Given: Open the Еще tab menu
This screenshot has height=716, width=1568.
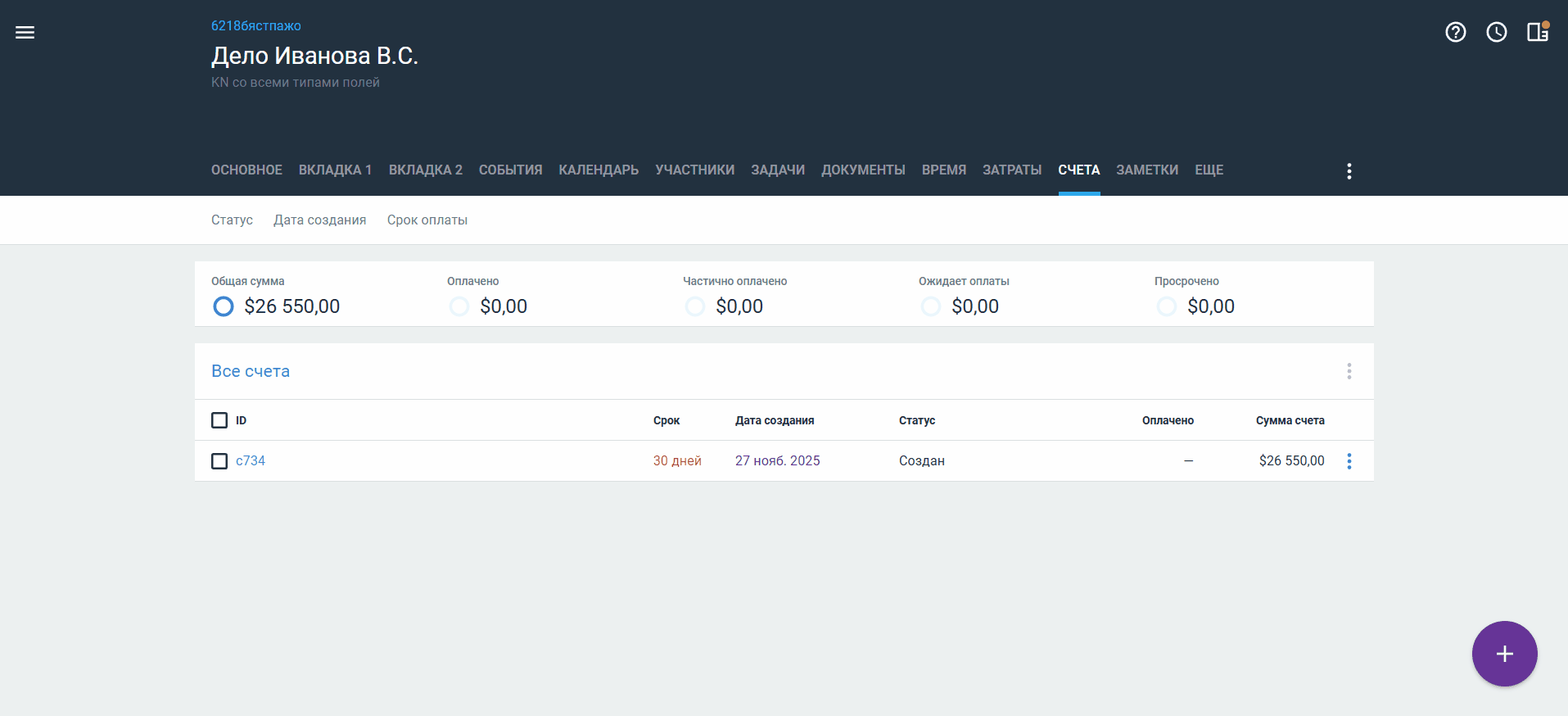Looking at the screenshot, I should [x=1209, y=170].
